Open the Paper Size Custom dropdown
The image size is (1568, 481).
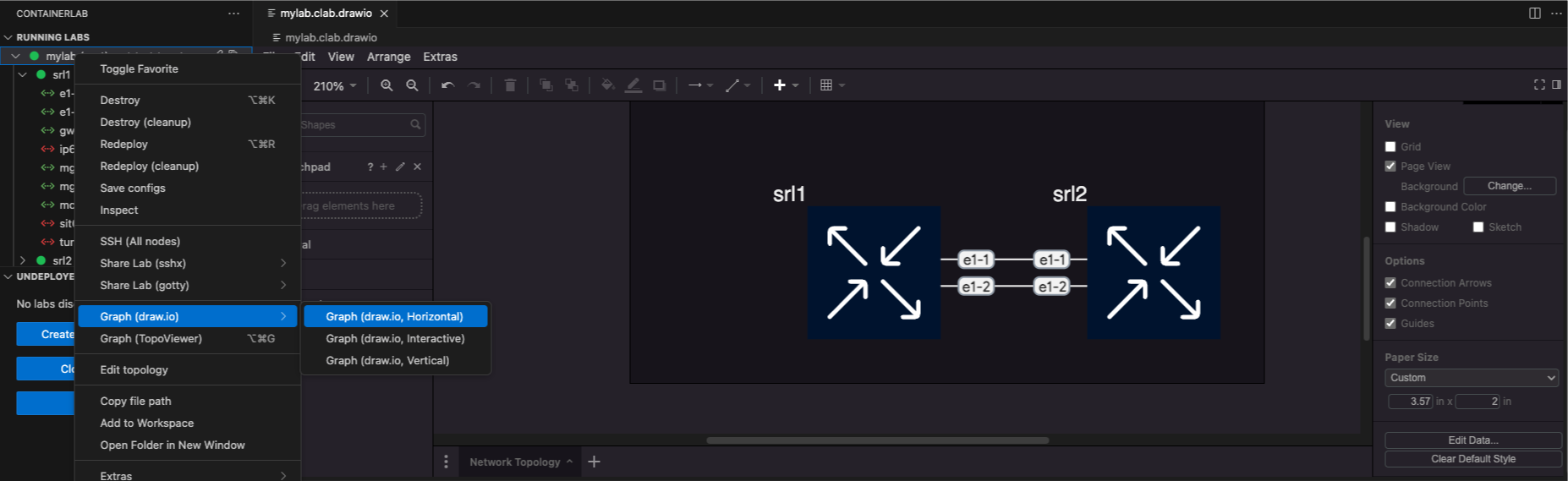[1472, 378]
